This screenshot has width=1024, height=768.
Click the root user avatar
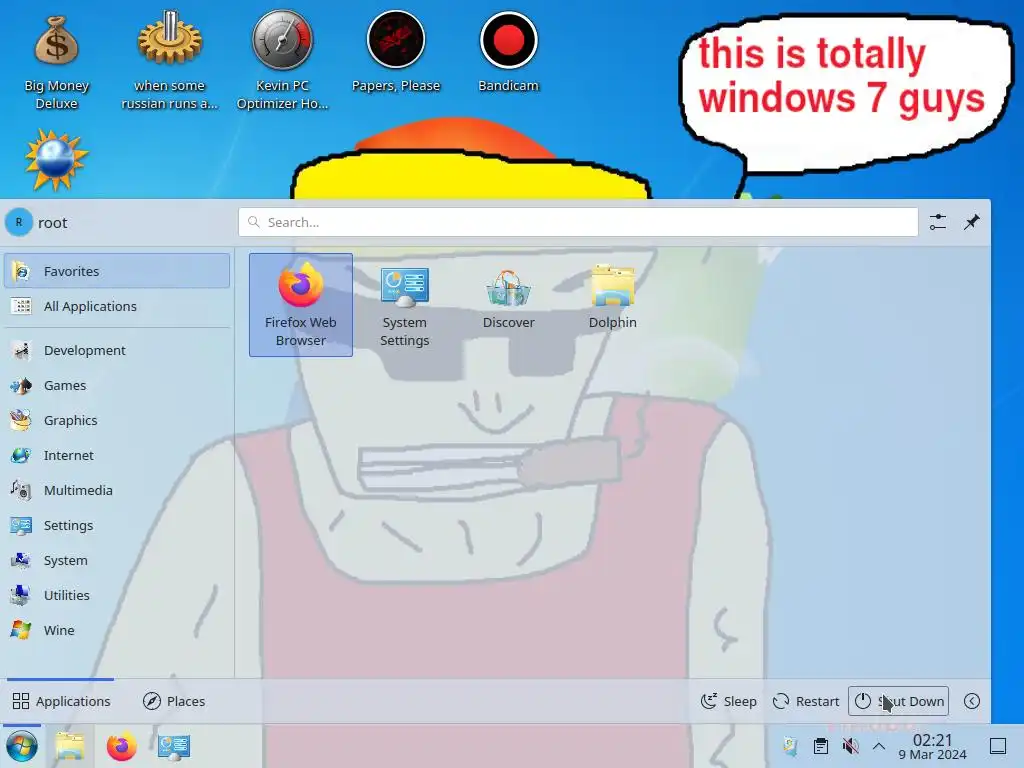(19, 222)
